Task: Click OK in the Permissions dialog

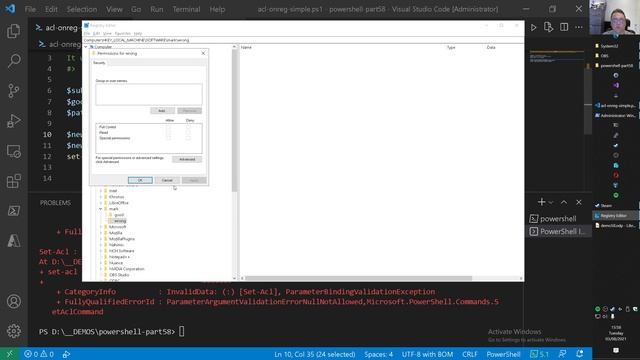Action: [140, 180]
